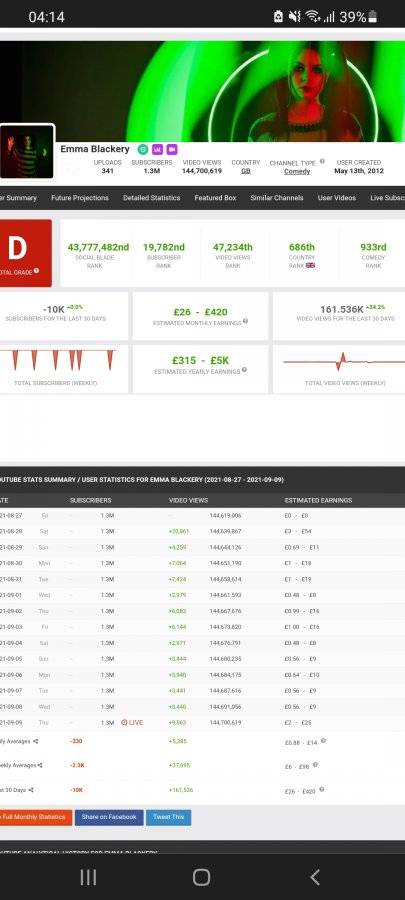Open the Detailed Statistics tab
This screenshot has width=405, height=900.
pos(151,197)
